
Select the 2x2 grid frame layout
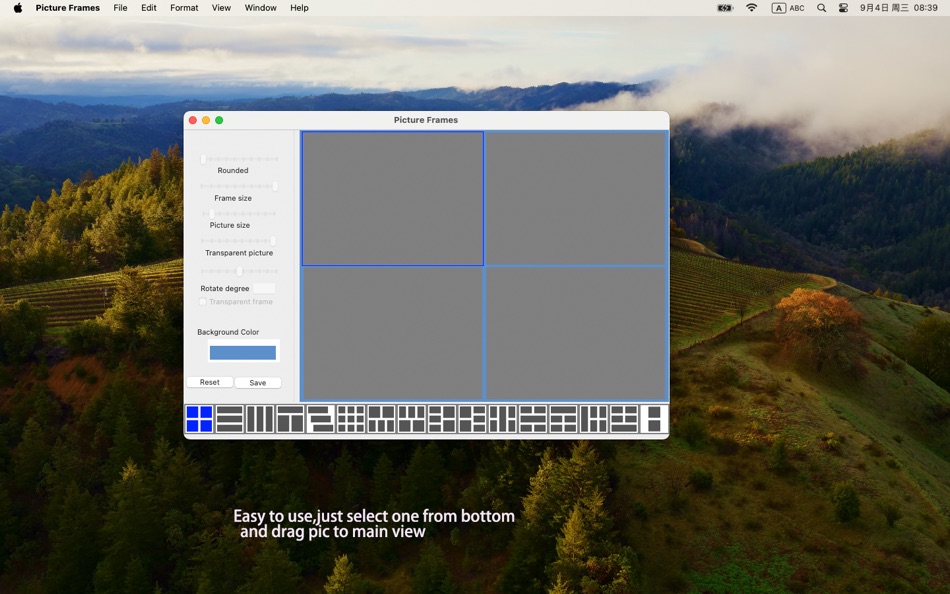coord(198,420)
